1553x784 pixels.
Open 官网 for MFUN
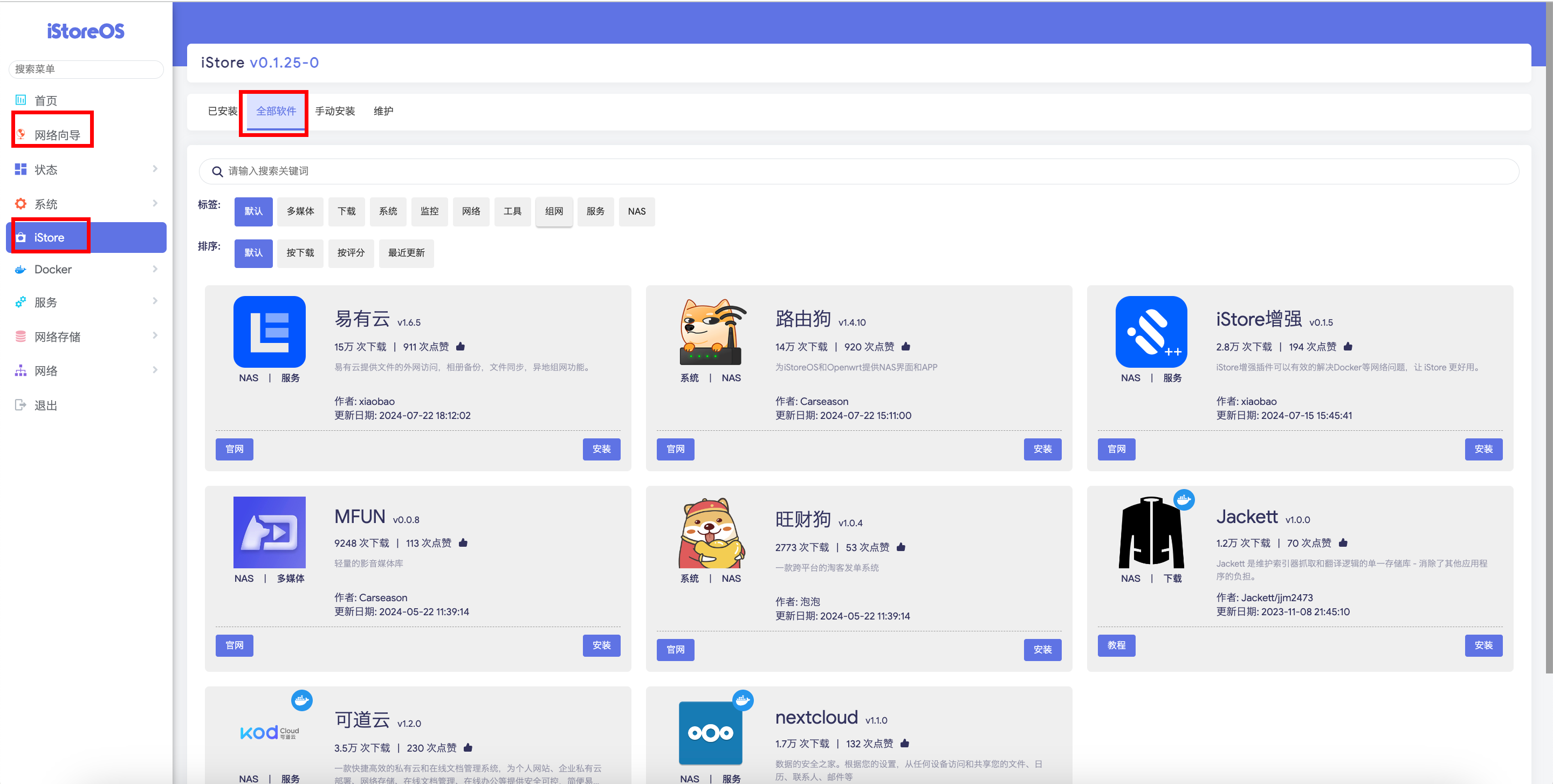235,645
